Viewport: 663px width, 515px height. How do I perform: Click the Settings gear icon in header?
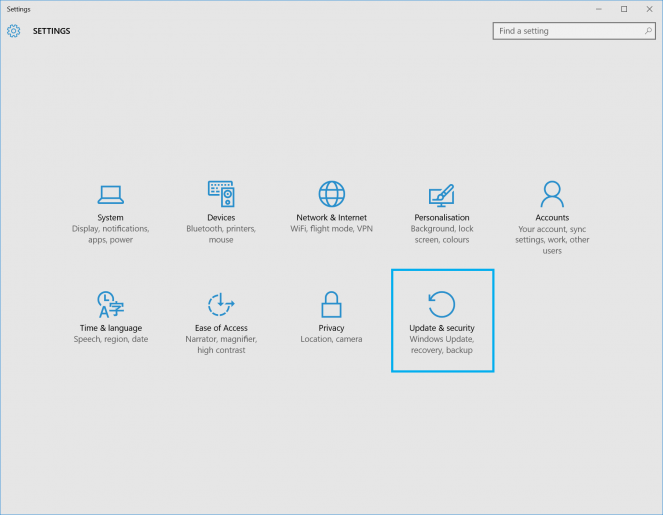14,31
